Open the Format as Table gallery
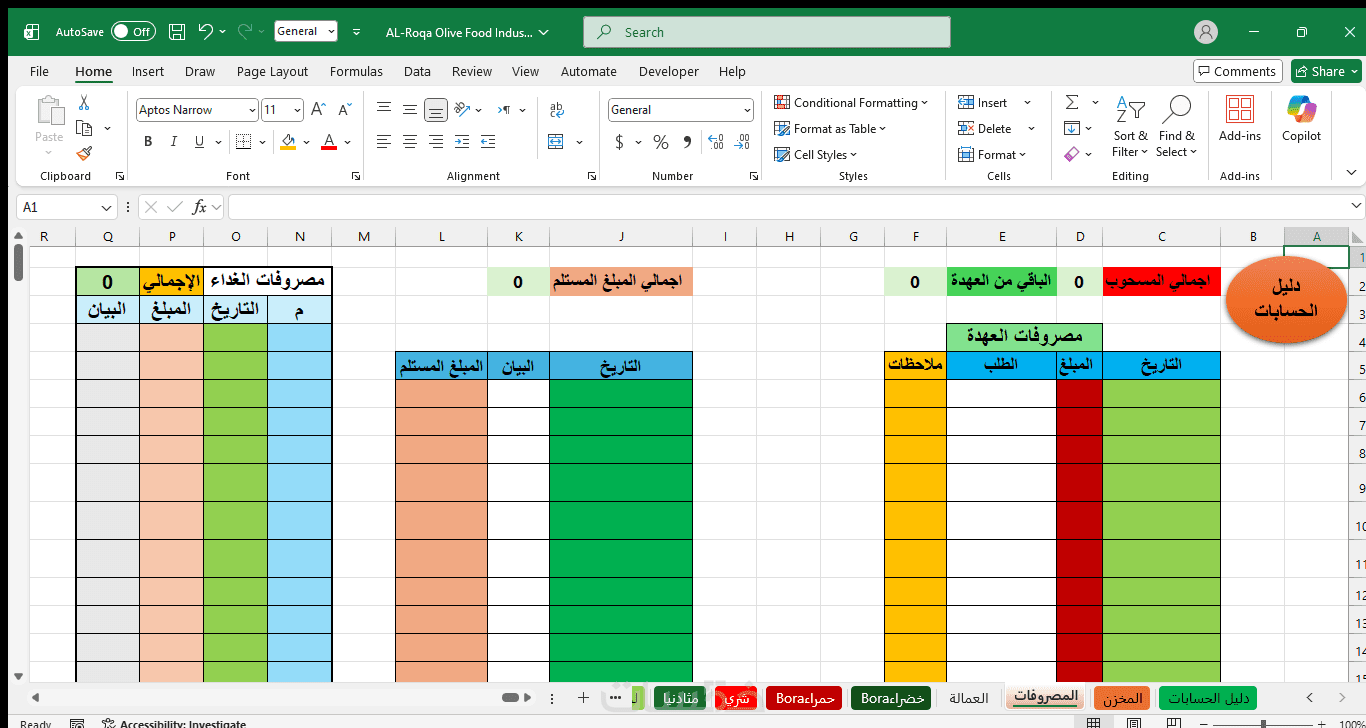The image size is (1366, 728). pyautogui.click(x=830, y=128)
